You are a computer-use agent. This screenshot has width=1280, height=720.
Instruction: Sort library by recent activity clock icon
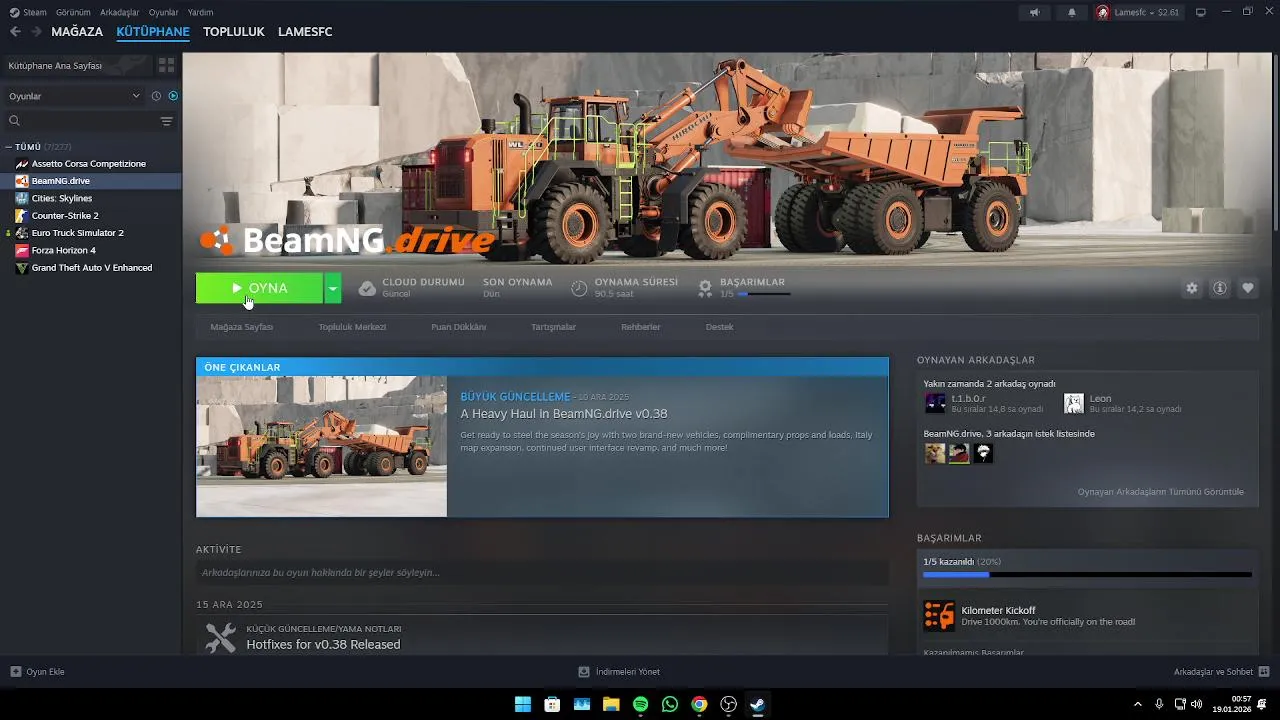click(x=156, y=96)
